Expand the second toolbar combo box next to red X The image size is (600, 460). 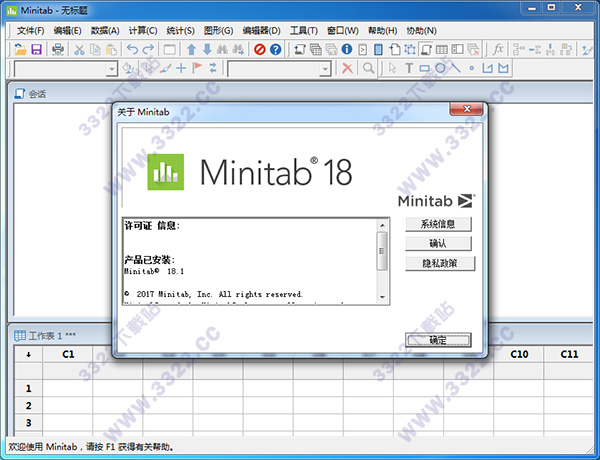[326, 68]
